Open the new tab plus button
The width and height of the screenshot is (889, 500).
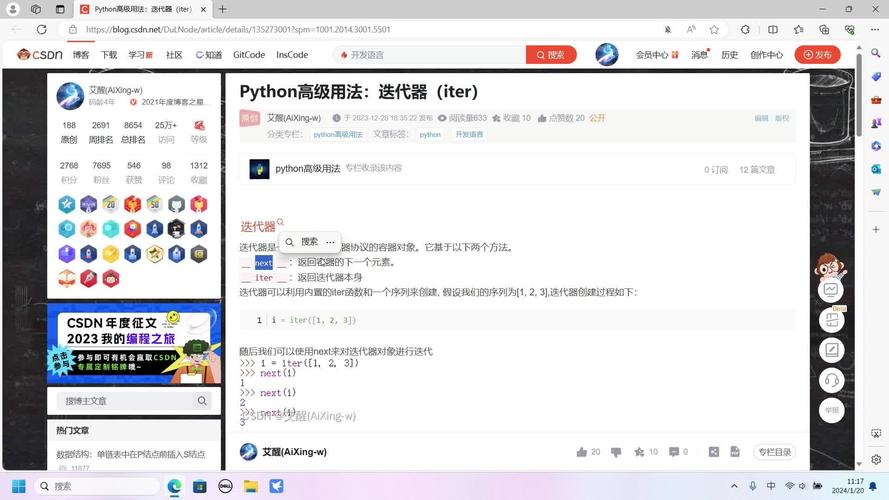(223, 9)
